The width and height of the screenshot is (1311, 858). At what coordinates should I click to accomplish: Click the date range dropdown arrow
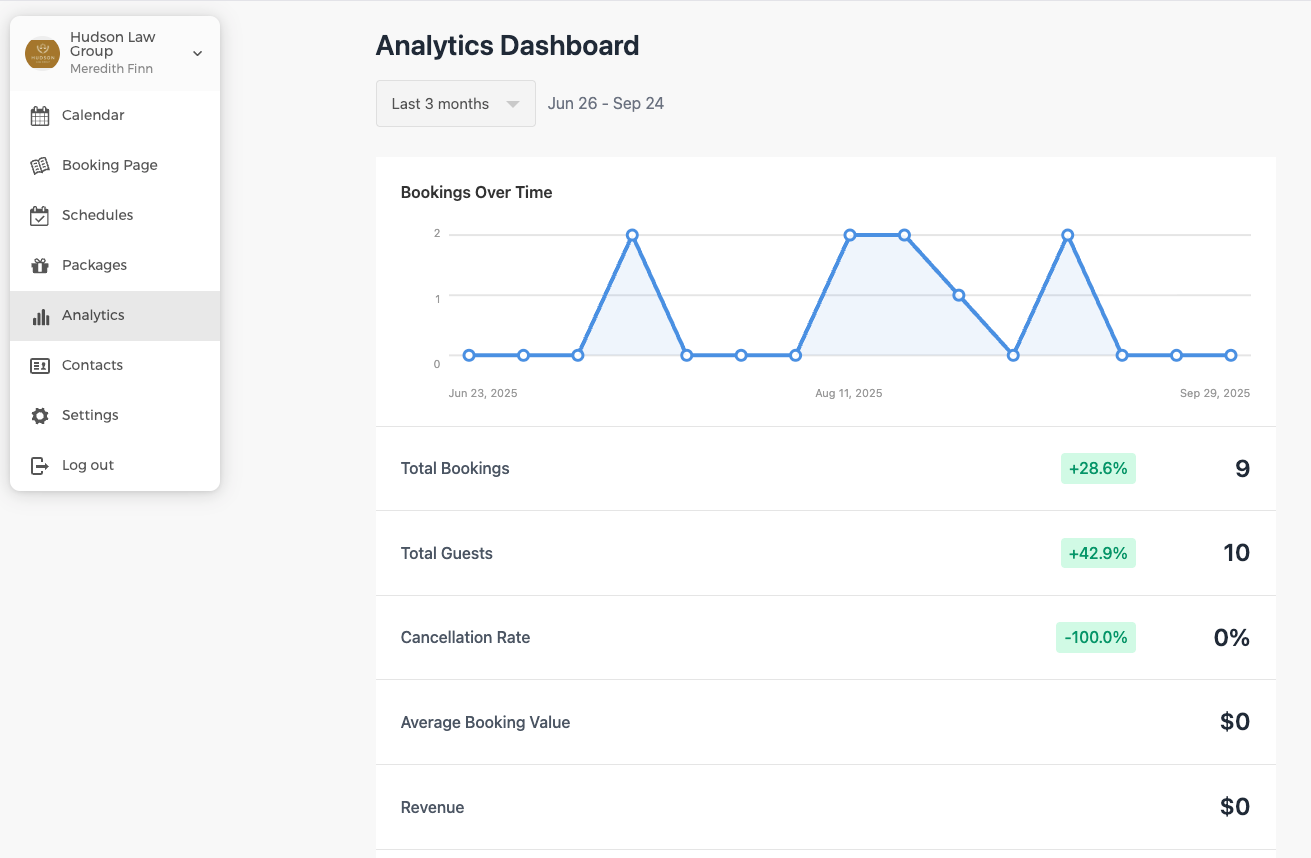pos(513,104)
